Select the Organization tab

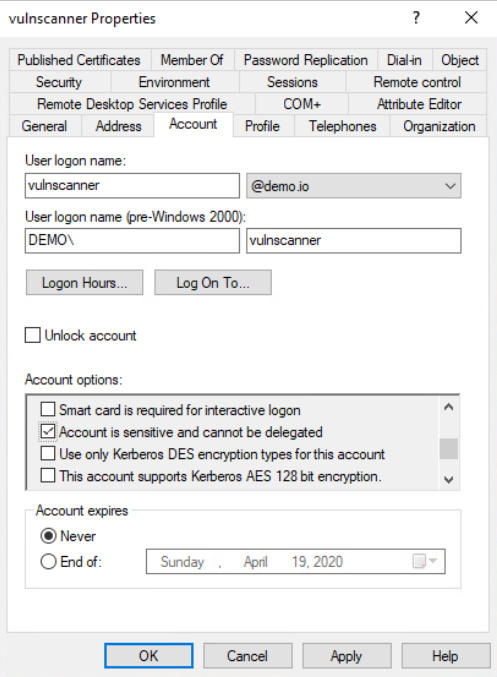pyautogui.click(x=439, y=126)
